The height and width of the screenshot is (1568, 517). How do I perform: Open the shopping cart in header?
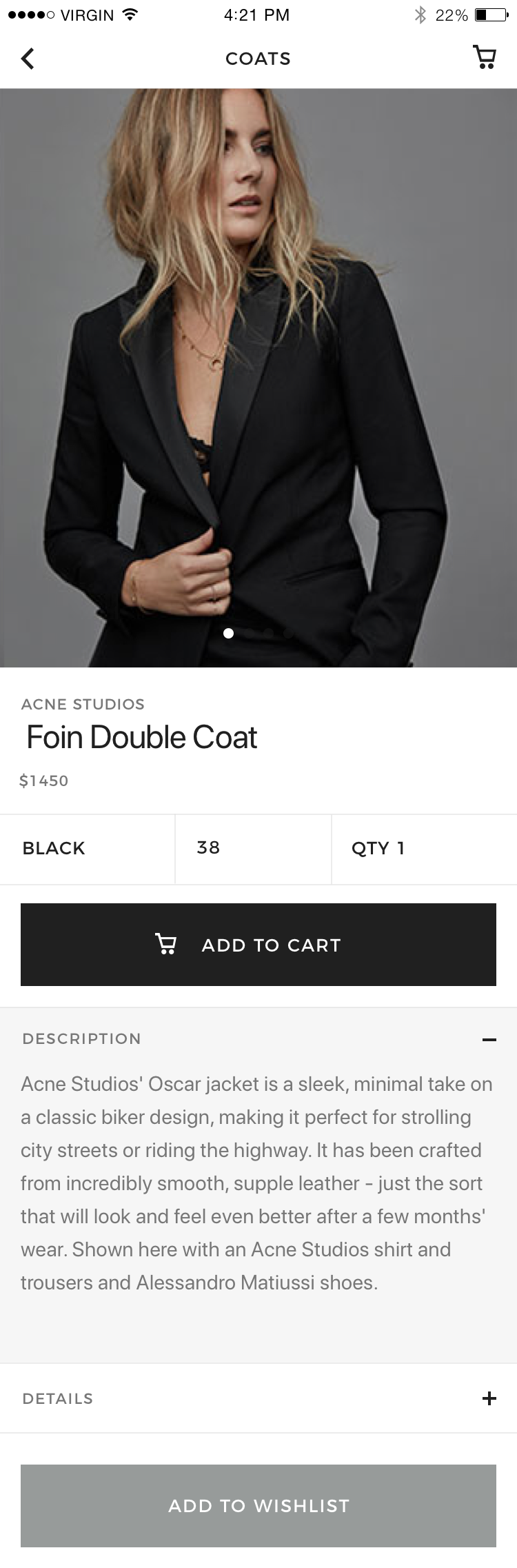[485, 57]
